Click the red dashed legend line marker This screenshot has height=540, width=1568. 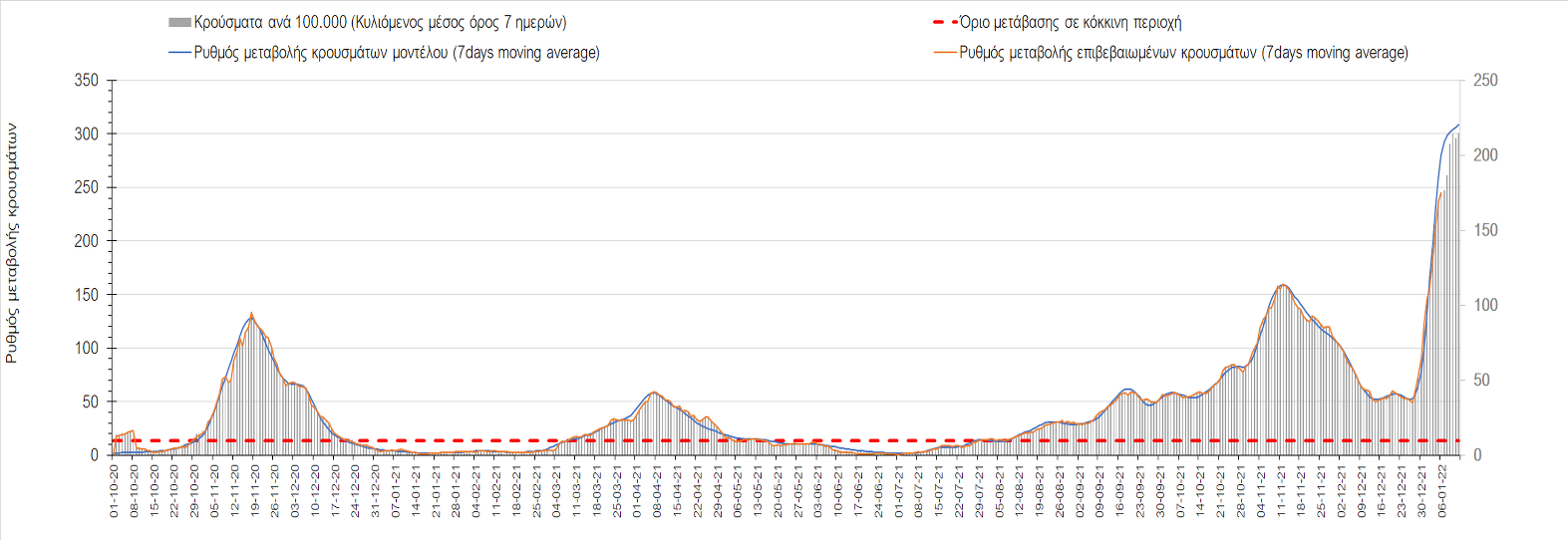(944, 22)
